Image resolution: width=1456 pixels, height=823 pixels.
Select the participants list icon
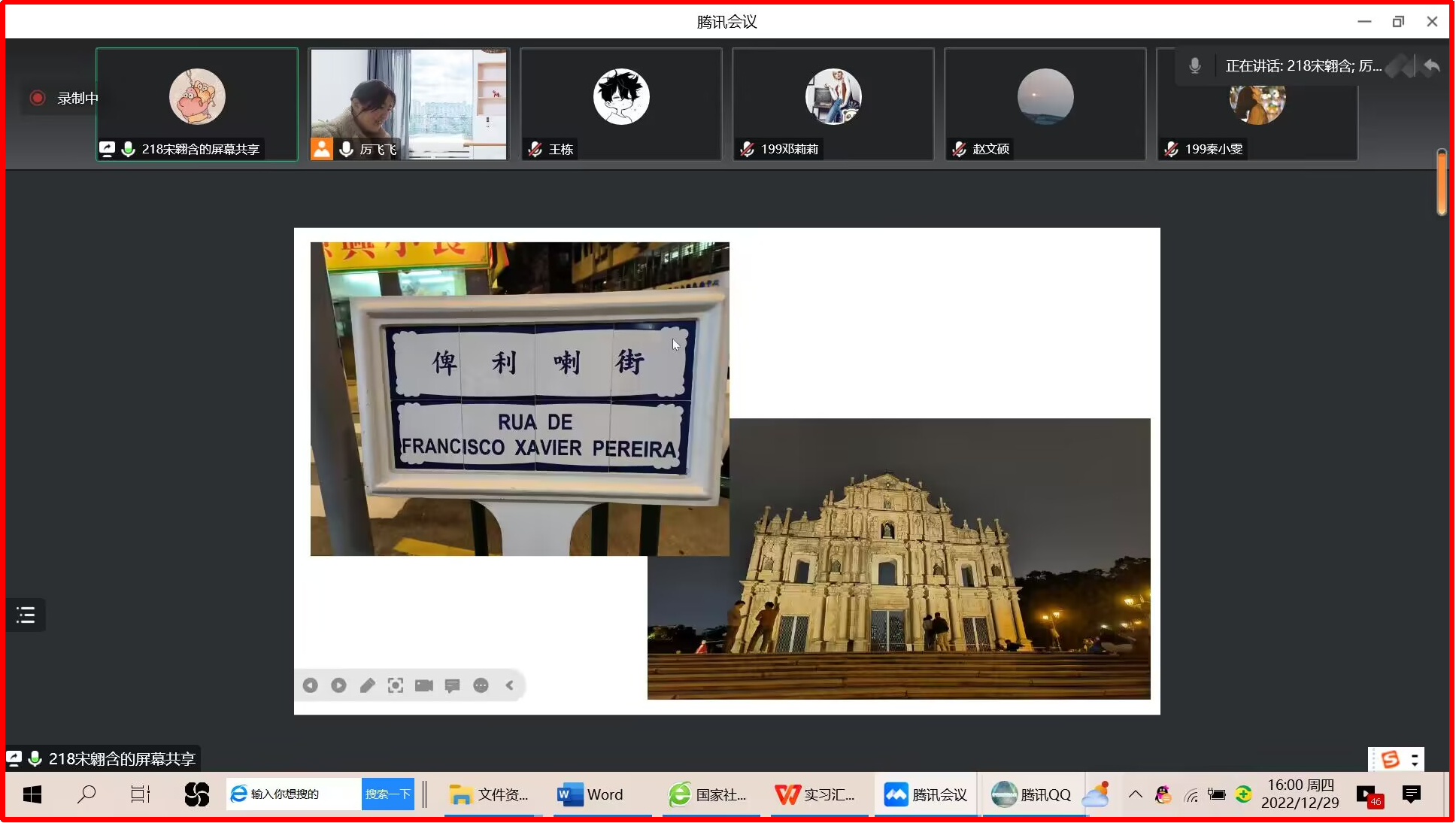[x=26, y=615]
